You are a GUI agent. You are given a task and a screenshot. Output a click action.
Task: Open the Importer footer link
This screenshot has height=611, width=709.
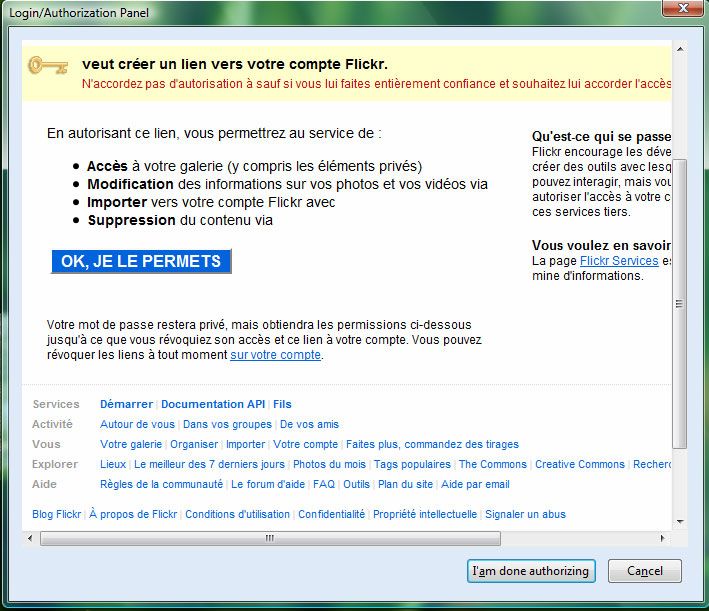click(246, 444)
